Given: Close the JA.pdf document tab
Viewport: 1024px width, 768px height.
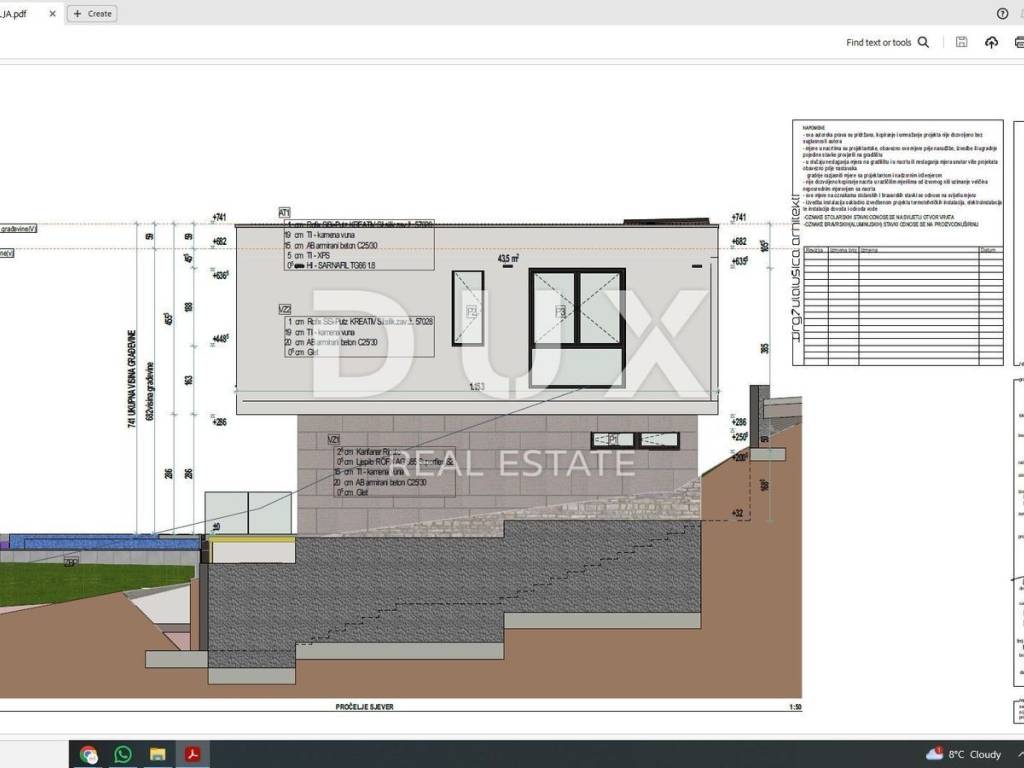Looking at the screenshot, I should tap(53, 14).
